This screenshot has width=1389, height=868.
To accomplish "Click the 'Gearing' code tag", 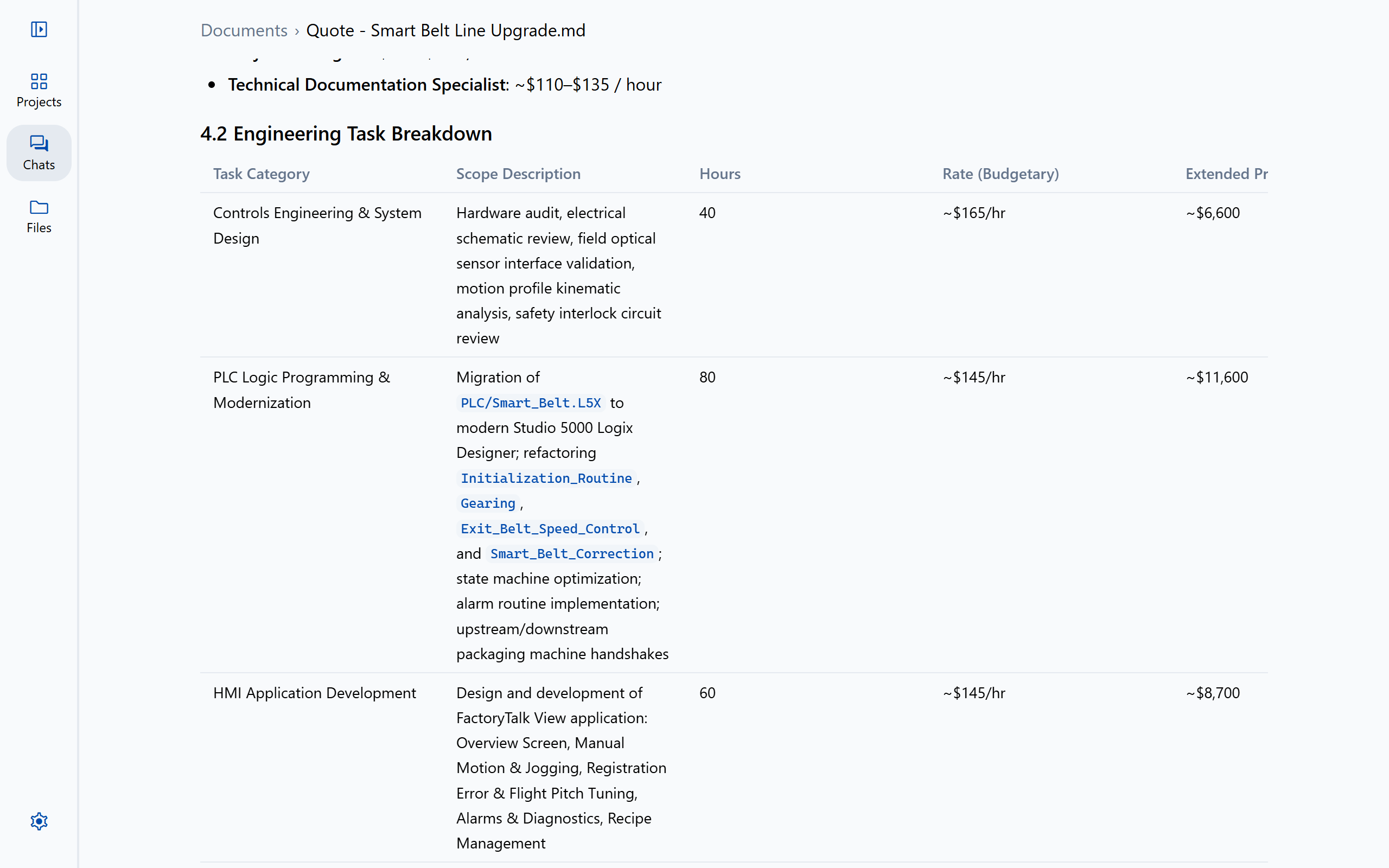I will [488, 503].
